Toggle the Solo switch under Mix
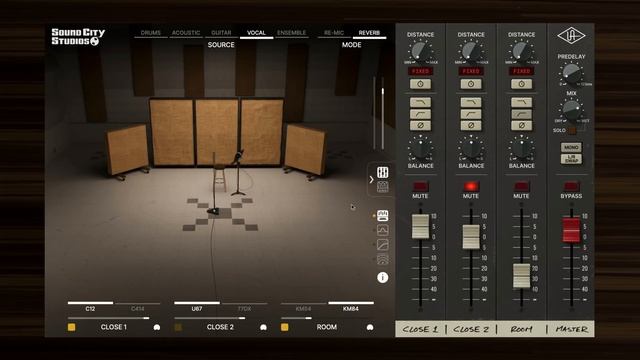This screenshot has height=360, width=640. [x=572, y=131]
